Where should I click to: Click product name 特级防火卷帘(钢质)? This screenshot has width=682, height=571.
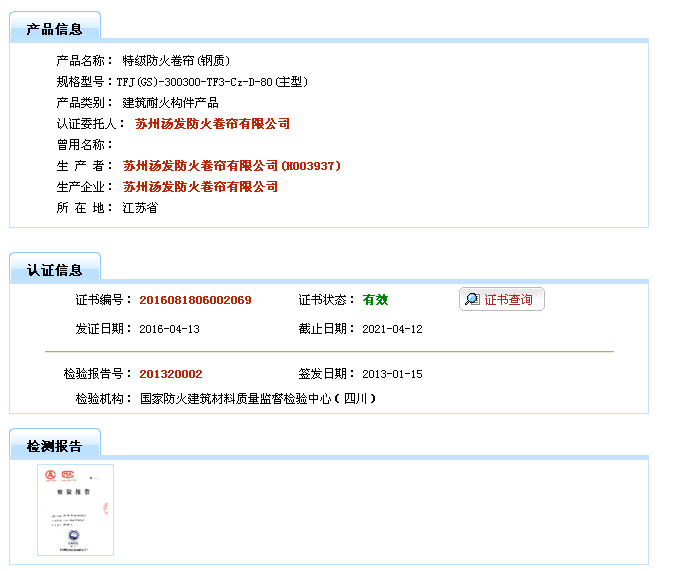pyautogui.click(x=176, y=60)
